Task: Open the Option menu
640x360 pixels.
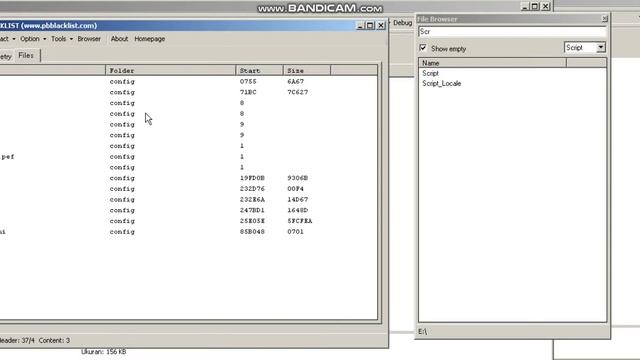Action: pos(33,39)
